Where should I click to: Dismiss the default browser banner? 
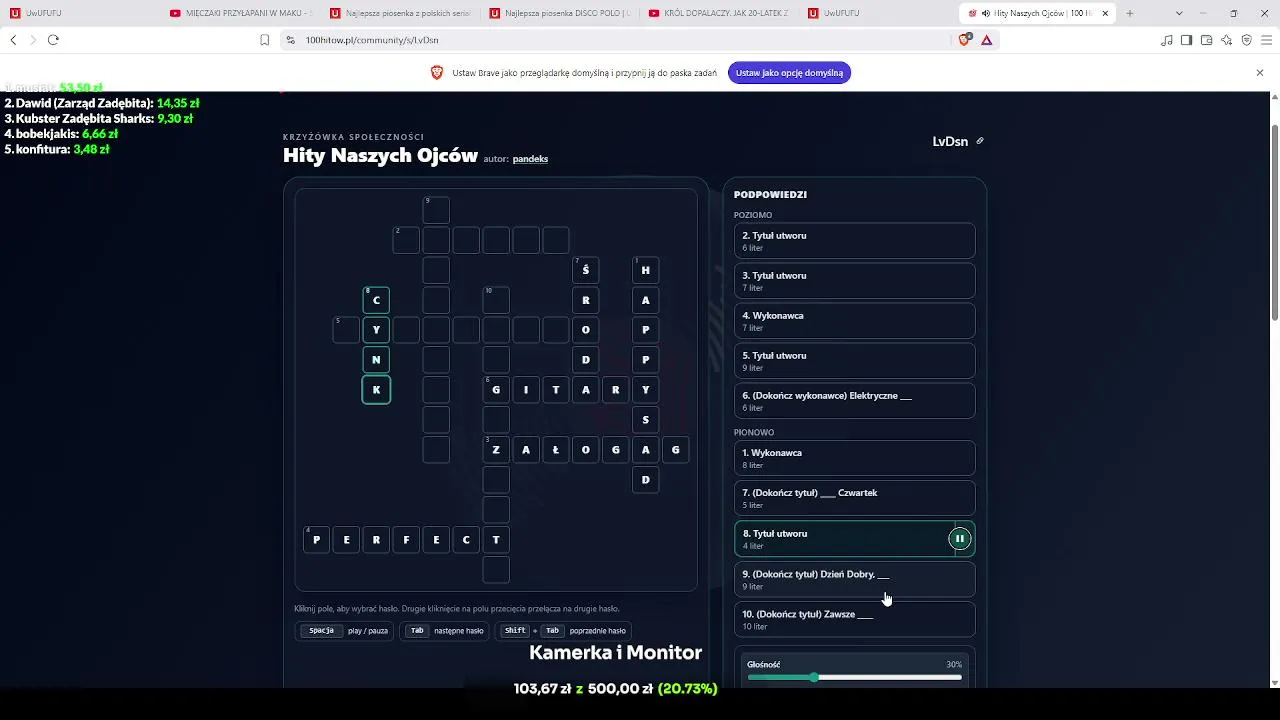(x=1260, y=73)
